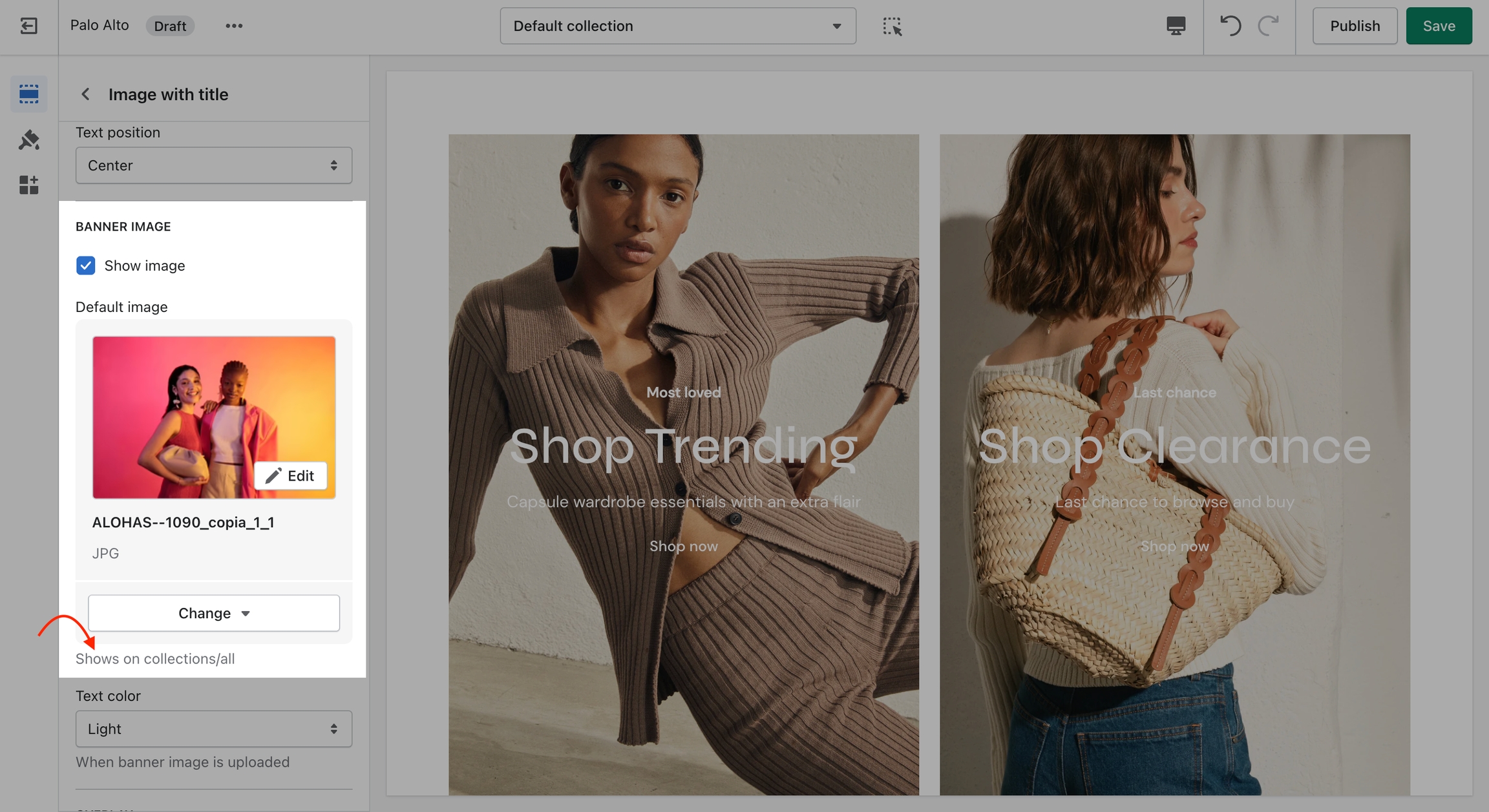Open the Change image dropdown button

[213, 613]
